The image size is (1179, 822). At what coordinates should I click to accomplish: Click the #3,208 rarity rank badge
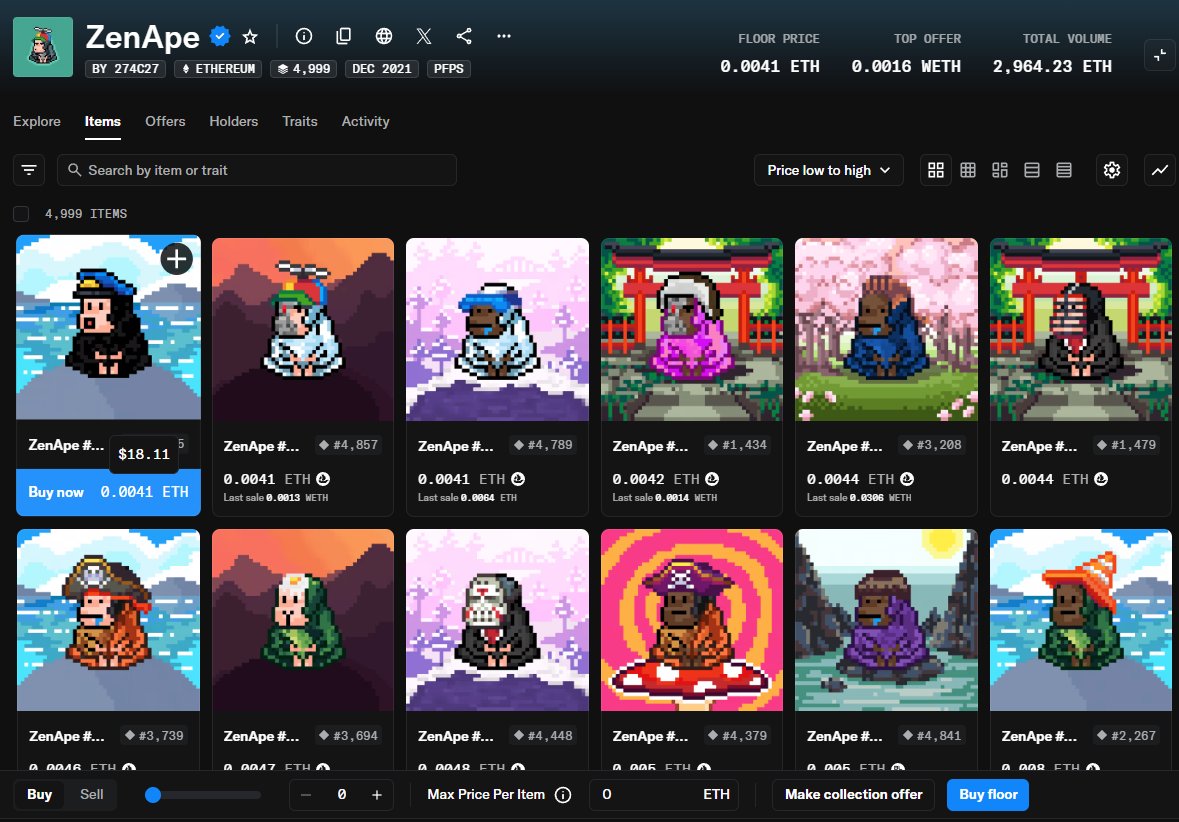(x=932, y=445)
